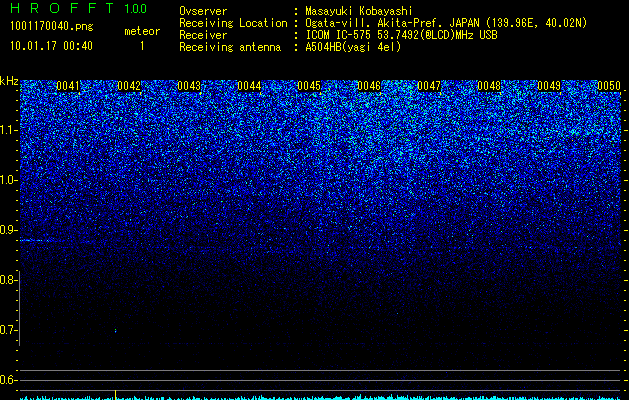
Task: Click the kHz axis unit label
Action: [x=9, y=81]
